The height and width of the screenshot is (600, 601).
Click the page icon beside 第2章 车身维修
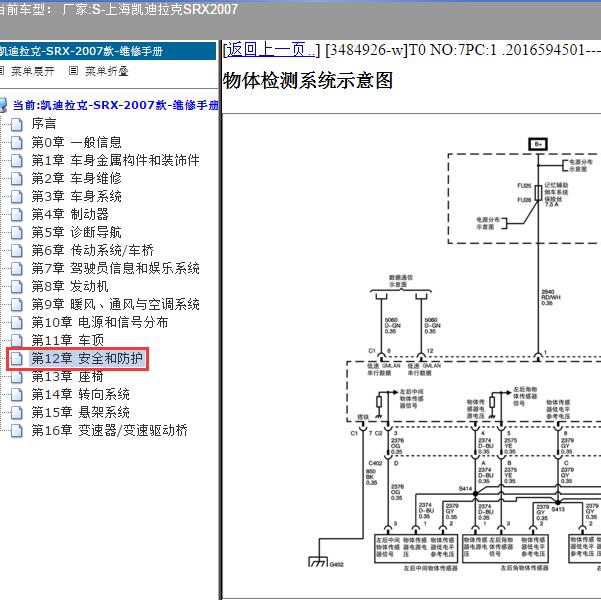pos(16,178)
